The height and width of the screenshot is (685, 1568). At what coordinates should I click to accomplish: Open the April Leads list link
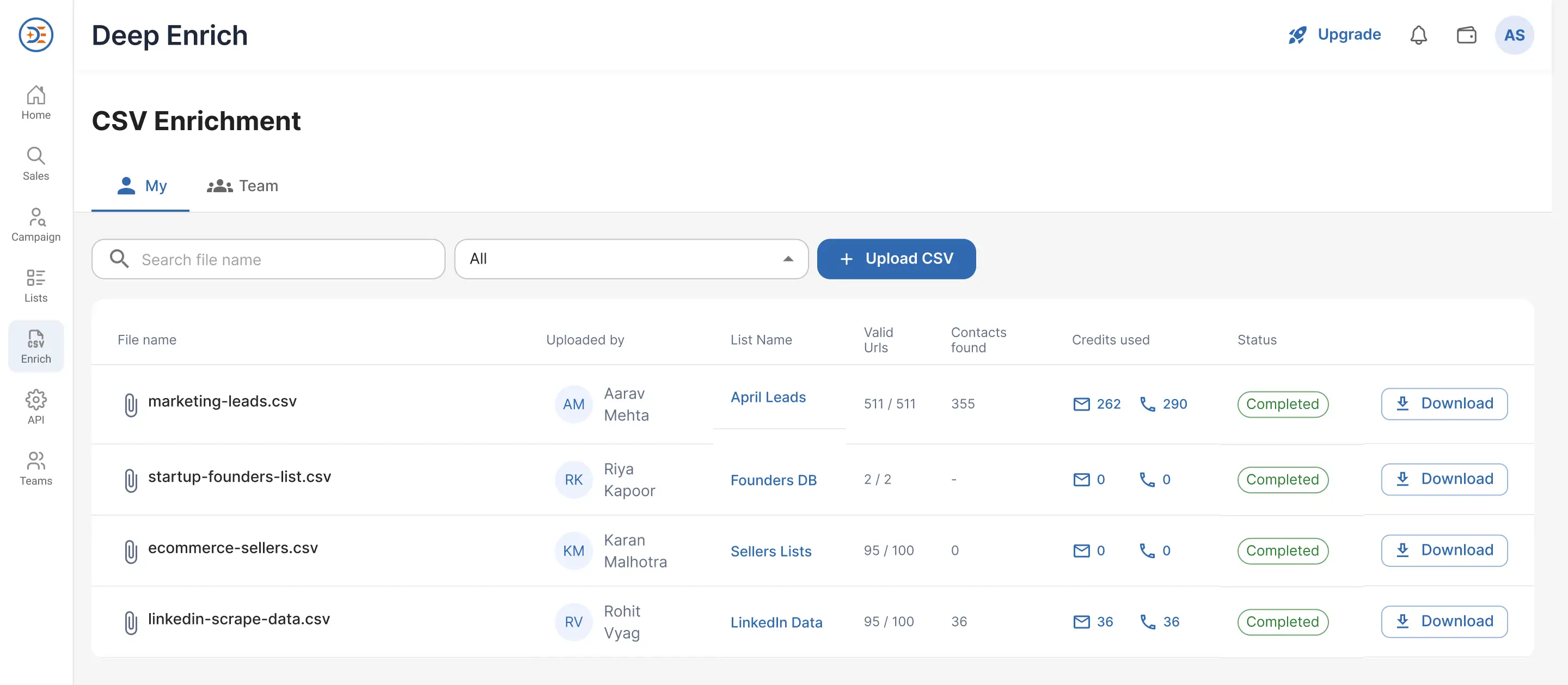[768, 397]
